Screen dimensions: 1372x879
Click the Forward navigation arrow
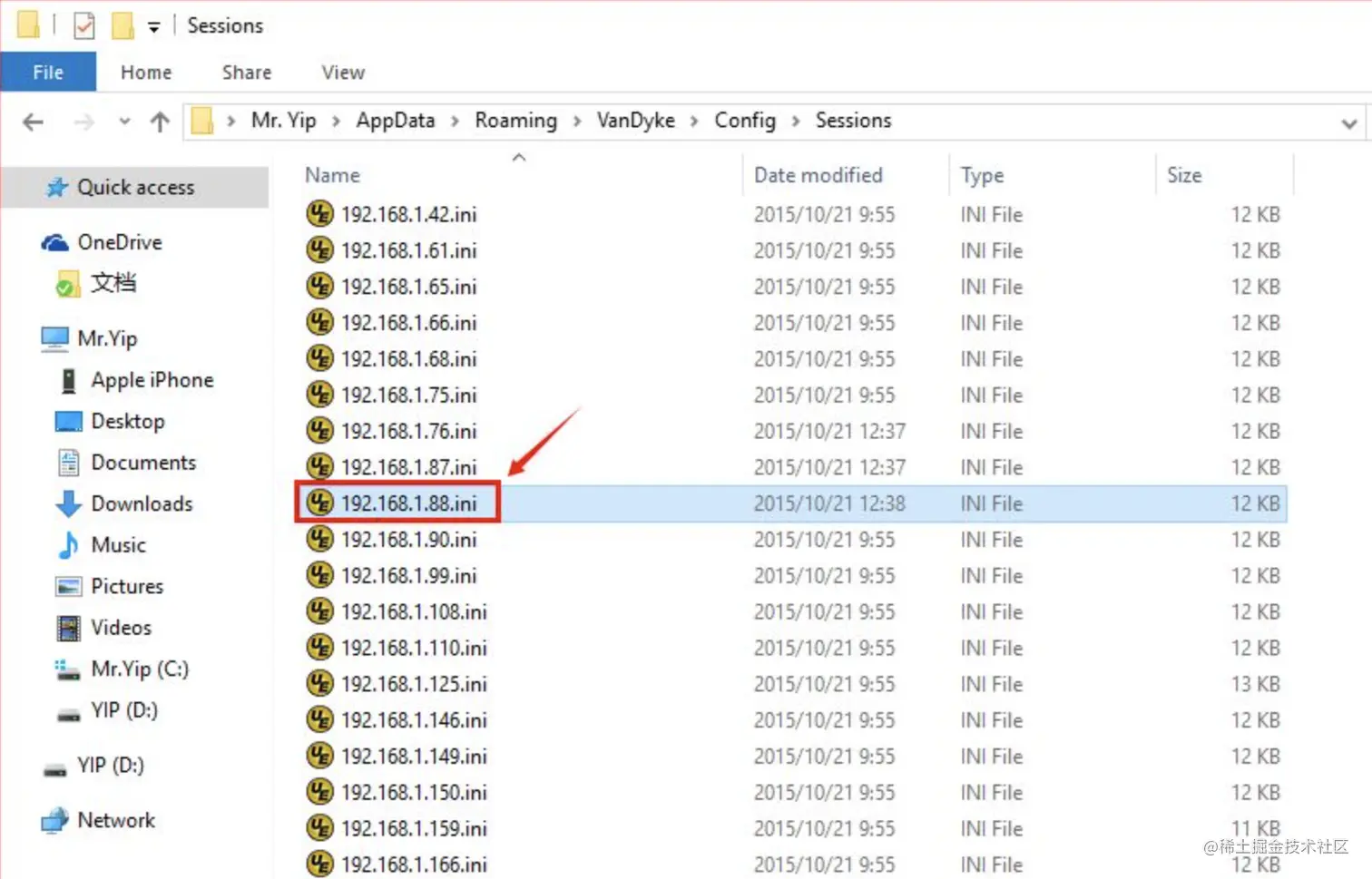pyautogui.click(x=83, y=122)
